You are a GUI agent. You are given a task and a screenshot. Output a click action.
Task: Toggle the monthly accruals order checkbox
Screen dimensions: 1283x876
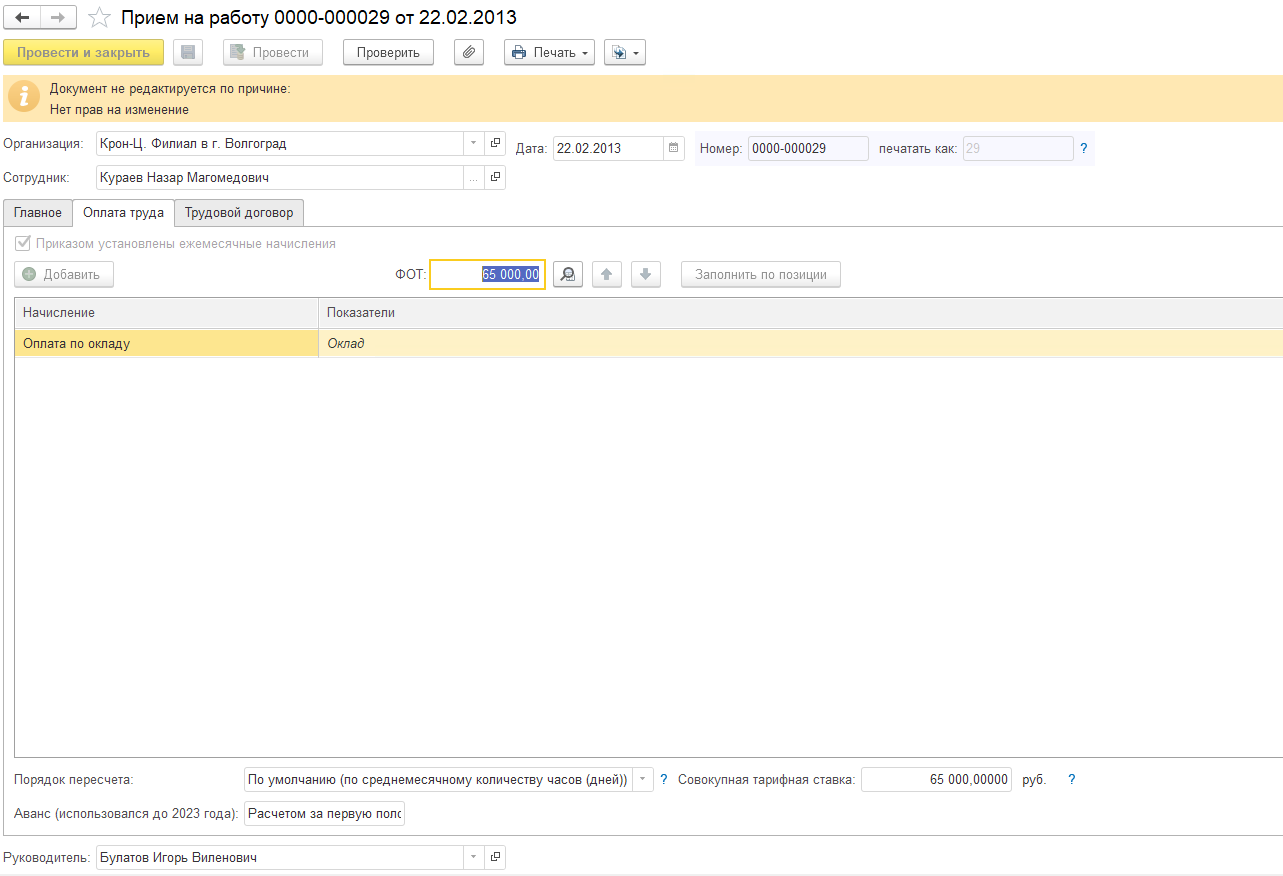pyautogui.click(x=23, y=243)
